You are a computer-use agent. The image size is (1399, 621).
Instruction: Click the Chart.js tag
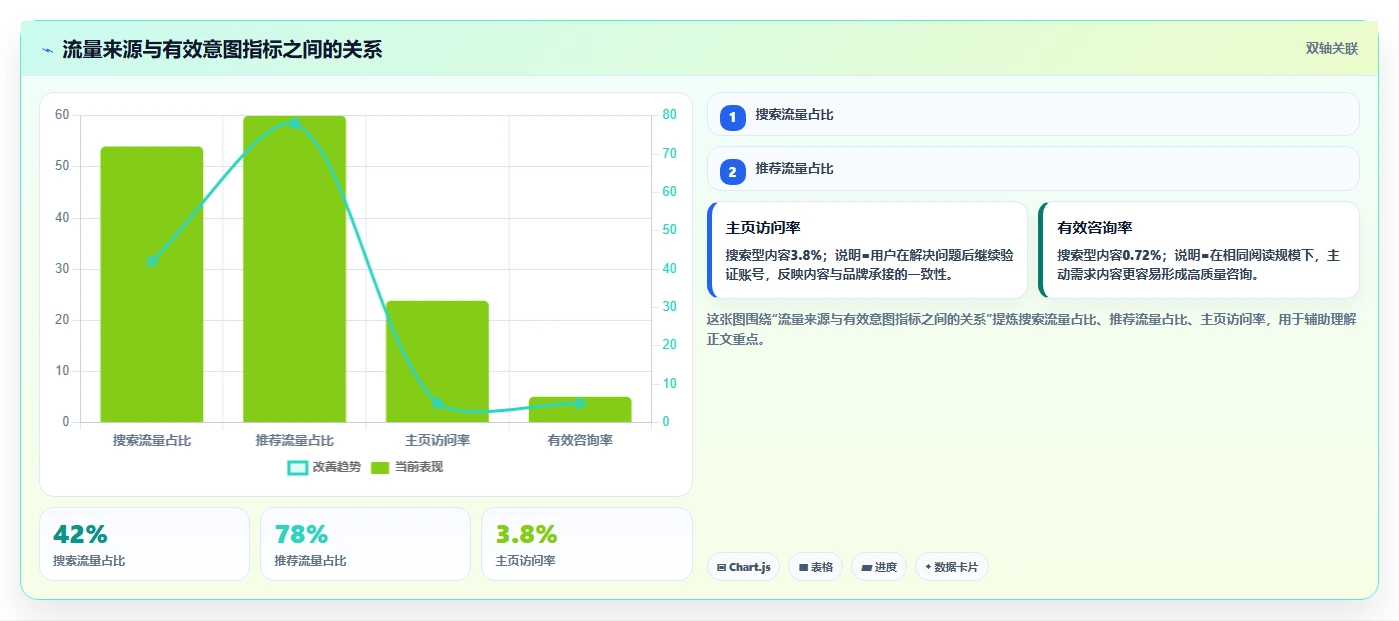(743, 567)
